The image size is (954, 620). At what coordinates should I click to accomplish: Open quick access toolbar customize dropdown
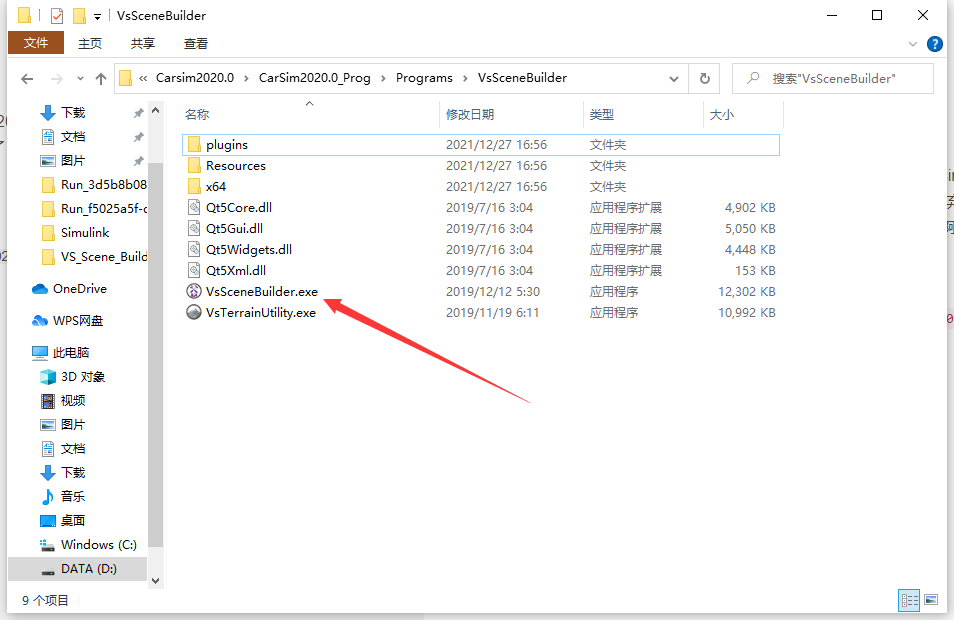click(97, 16)
